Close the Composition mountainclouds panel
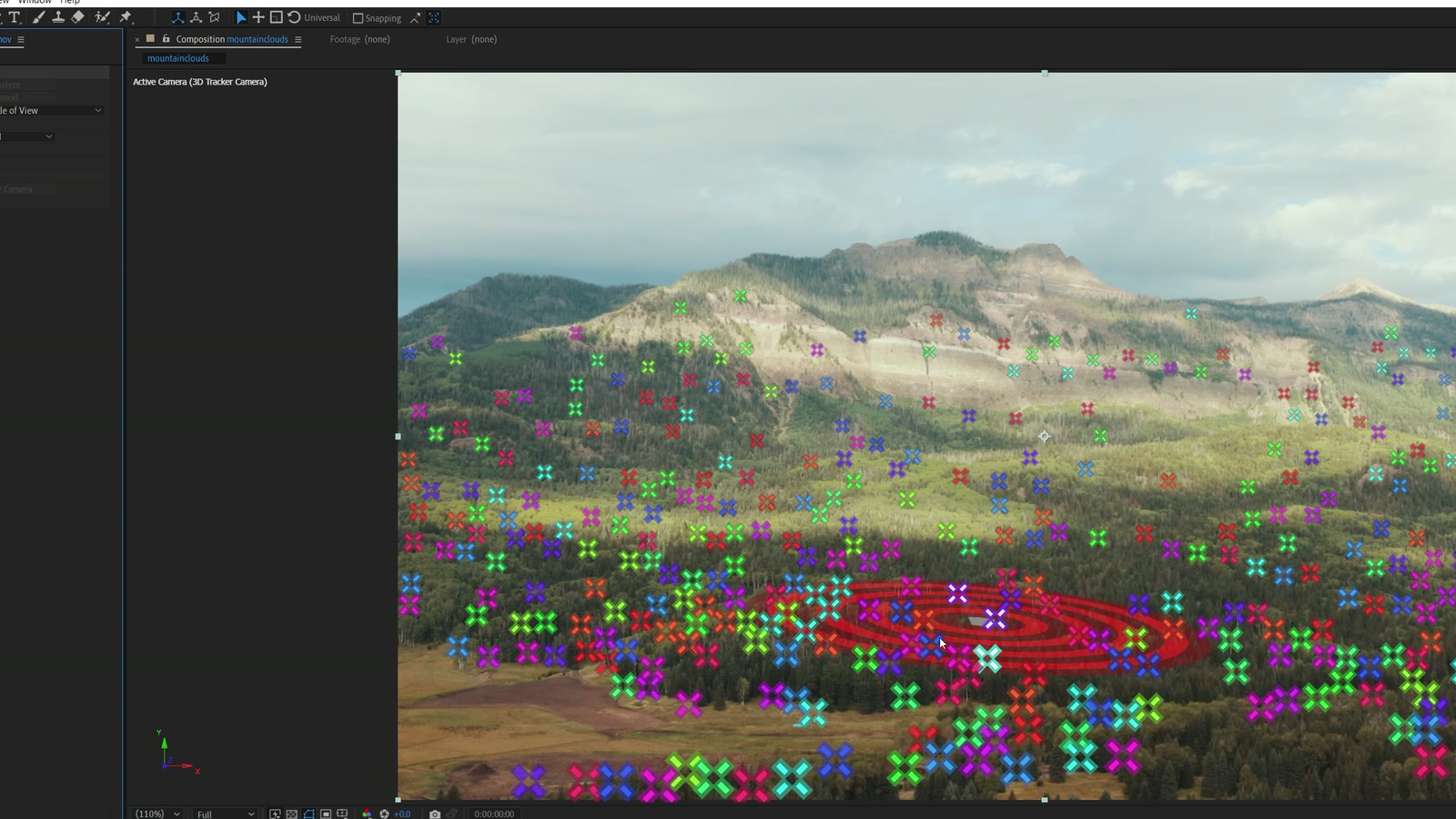This screenshot has width=1456, height=819. pyautogui.click(x=137, y=40)
